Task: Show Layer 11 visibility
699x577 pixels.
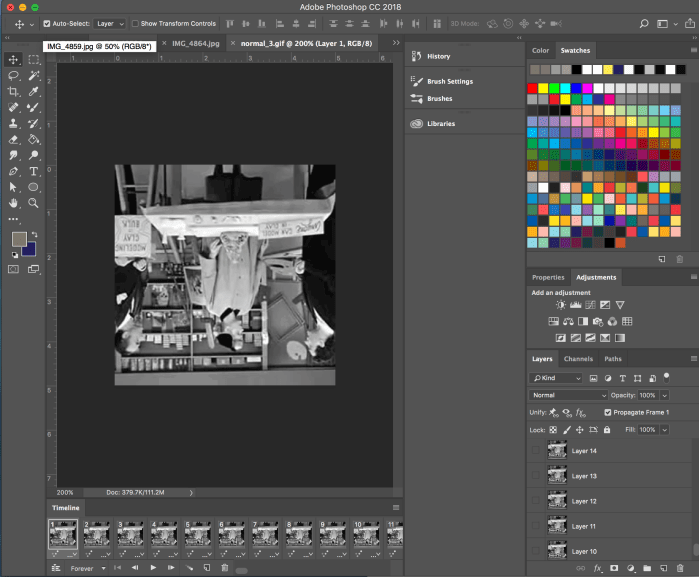Action: (535, 526)
